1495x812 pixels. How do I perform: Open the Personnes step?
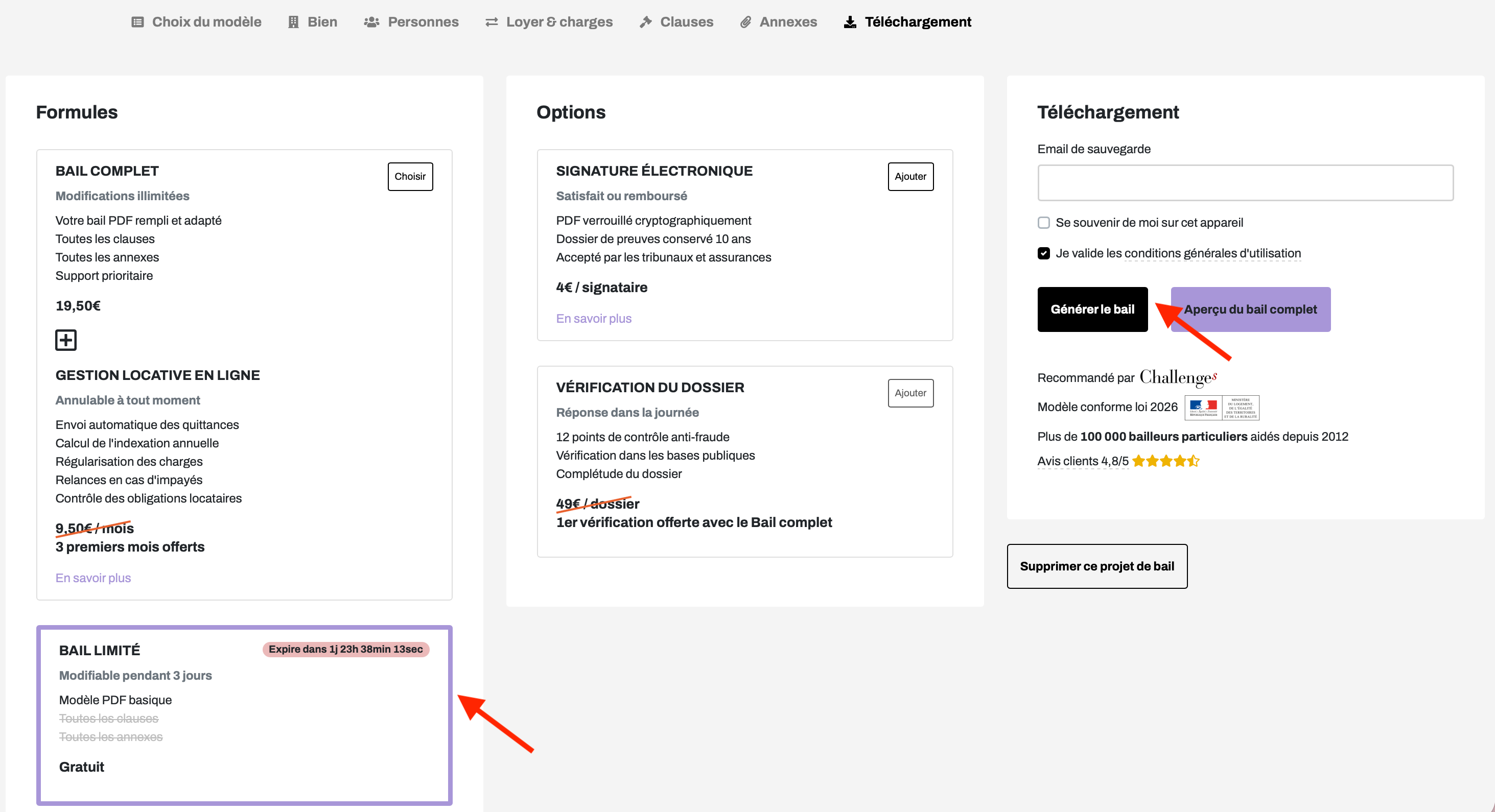(411, 22)
